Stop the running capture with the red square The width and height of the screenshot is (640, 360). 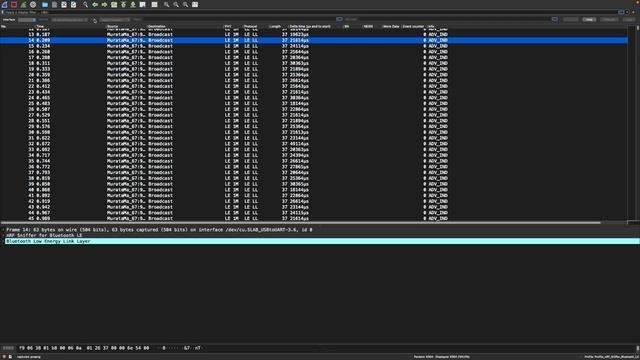click(x=14, y=4)
